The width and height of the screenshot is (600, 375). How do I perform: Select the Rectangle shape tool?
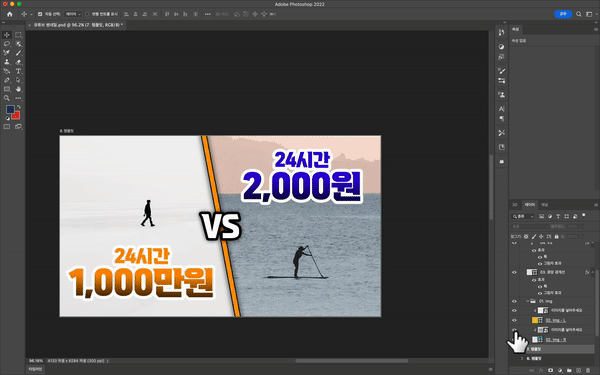pyautogui.click(x=7, y=89)
